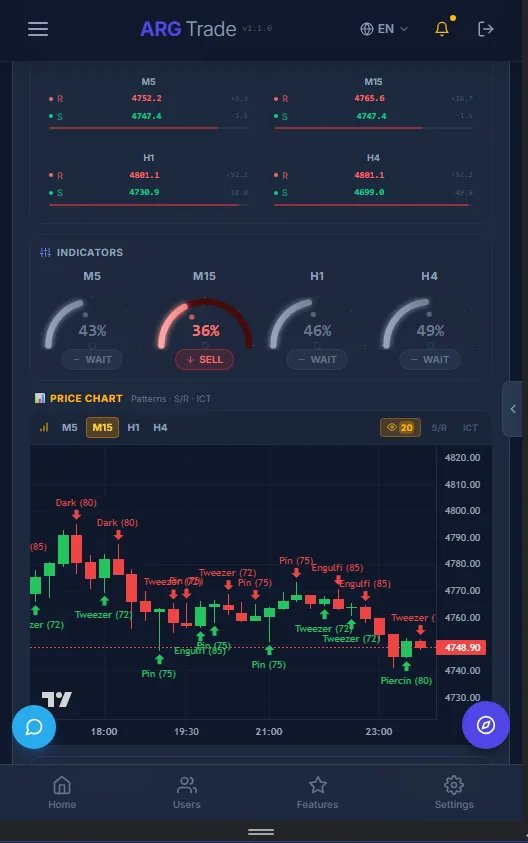This screenshot has height=843, width=528.
Task: Click the TradingView logo
Action: [x=56, y=699]
